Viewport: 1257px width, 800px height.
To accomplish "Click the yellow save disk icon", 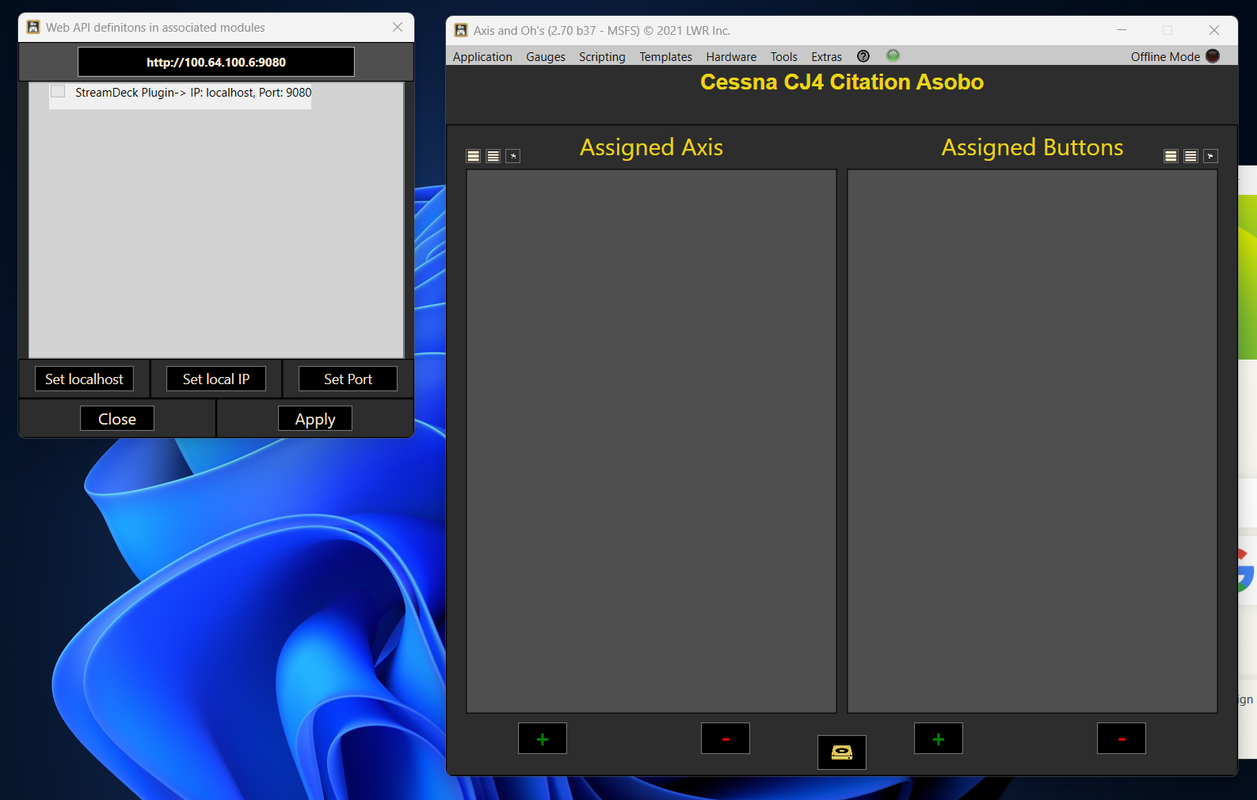I will pyautogui.click(x=842, y=752).
